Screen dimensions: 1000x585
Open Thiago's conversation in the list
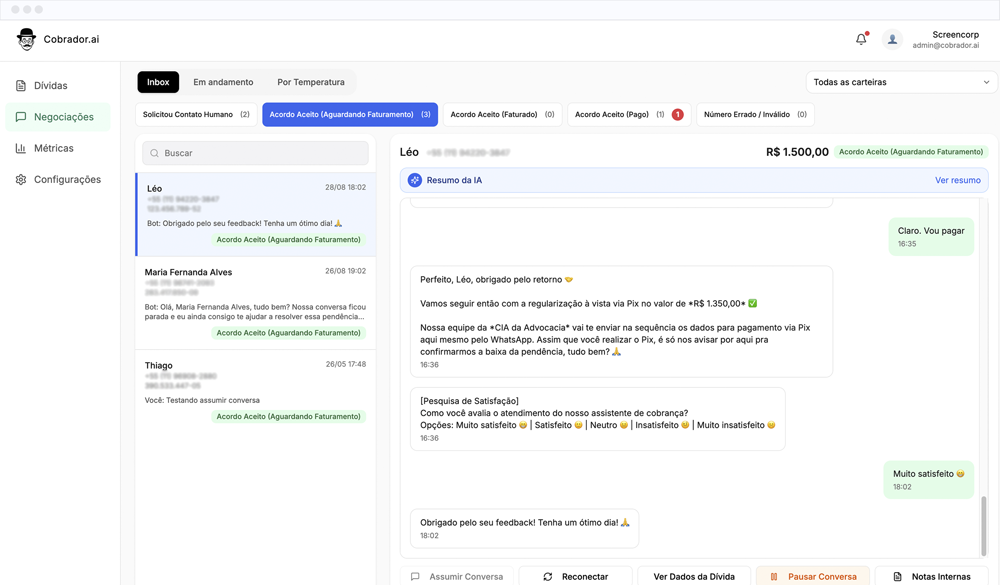click(x=256, y=390)
